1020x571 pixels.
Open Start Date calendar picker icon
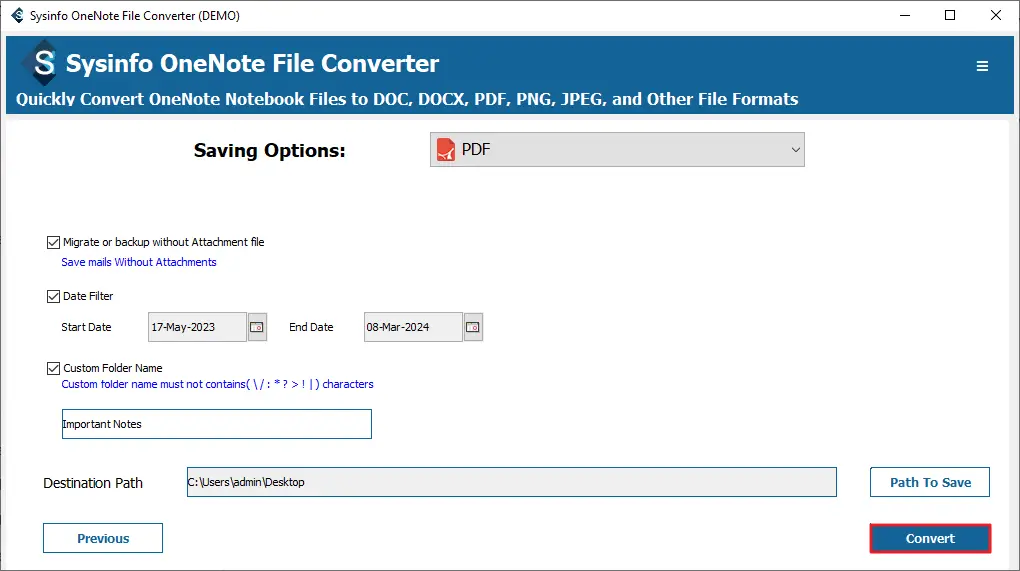257,327
